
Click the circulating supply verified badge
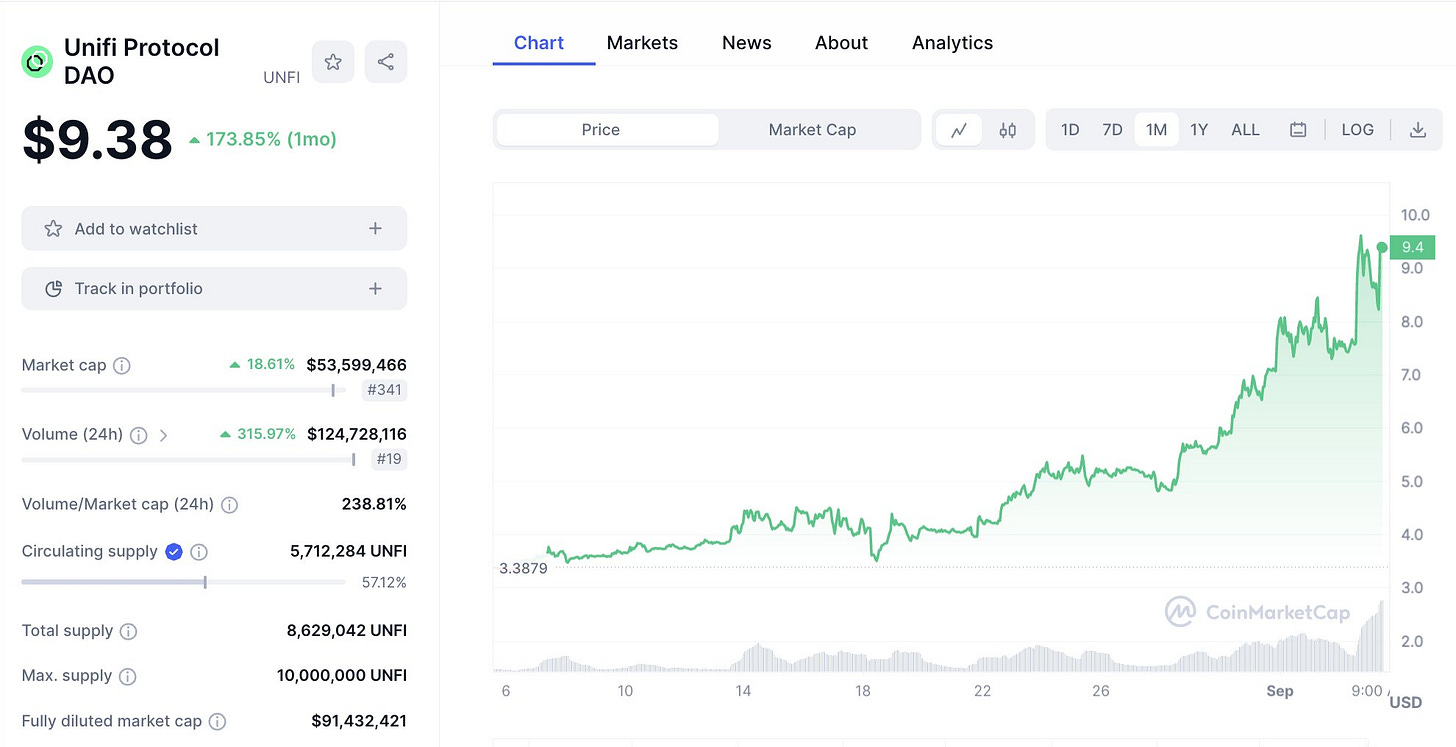[x=174, y=552]
